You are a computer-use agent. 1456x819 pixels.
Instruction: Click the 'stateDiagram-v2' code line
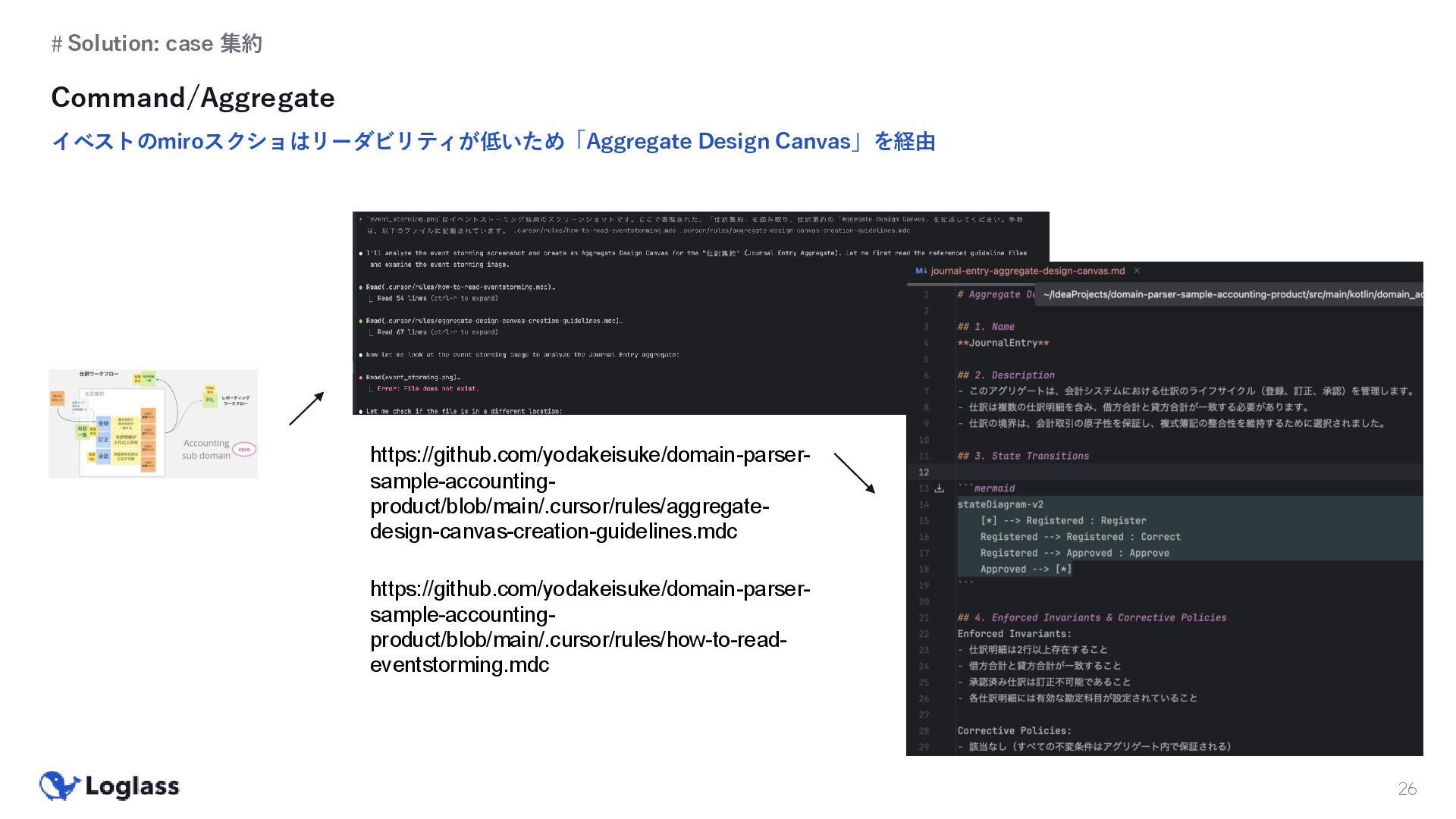point(999,504)
